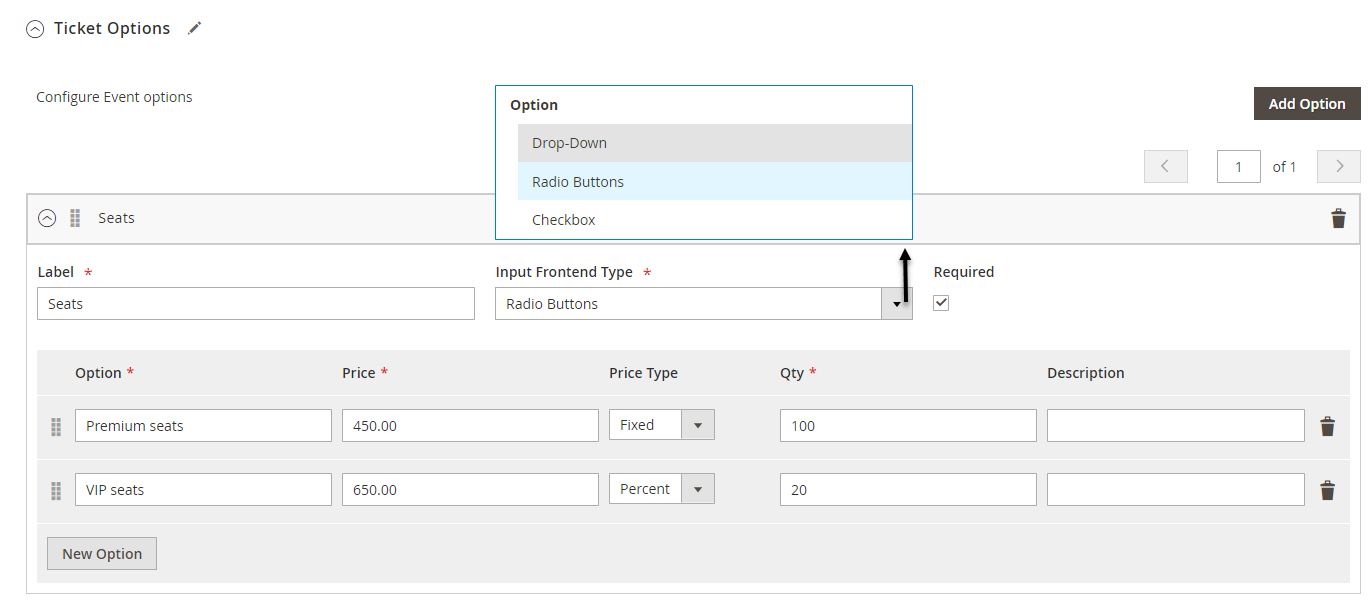Click the drag handle for VIP seats row
The height and width of the screenshot is (602, 1369).
[x=56, y=491]
